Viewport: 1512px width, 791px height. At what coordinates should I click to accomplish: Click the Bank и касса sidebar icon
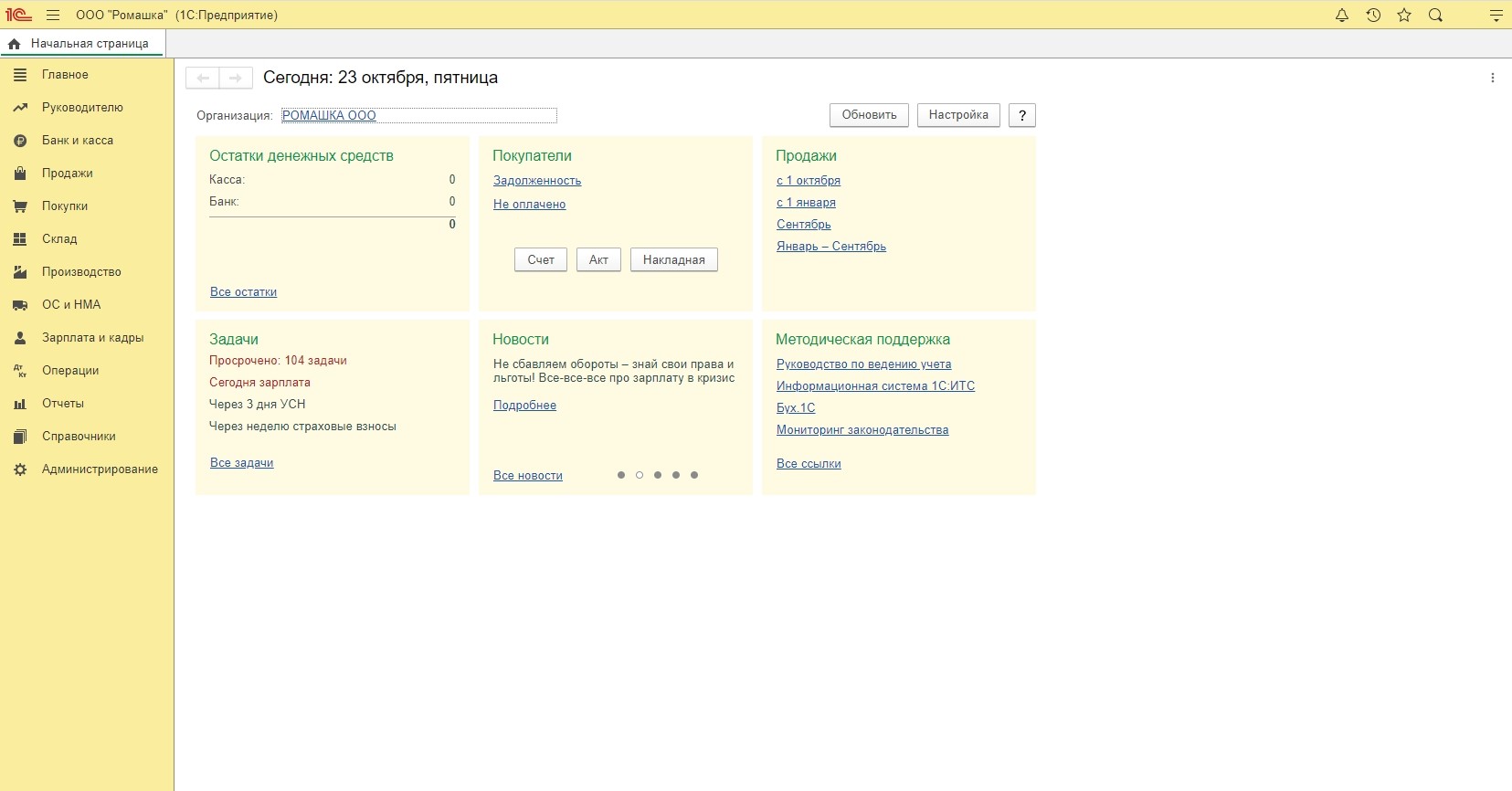pyautogui.click(x=20, y=141)
